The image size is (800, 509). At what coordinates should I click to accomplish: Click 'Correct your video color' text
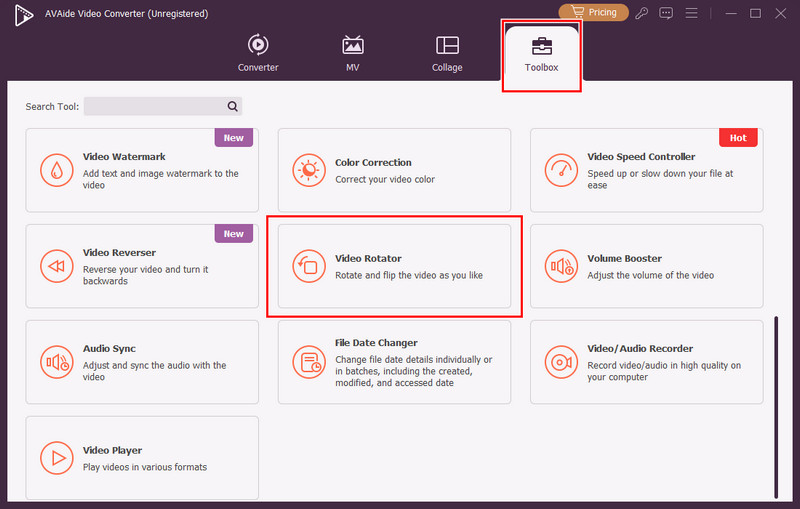(385, 180)
